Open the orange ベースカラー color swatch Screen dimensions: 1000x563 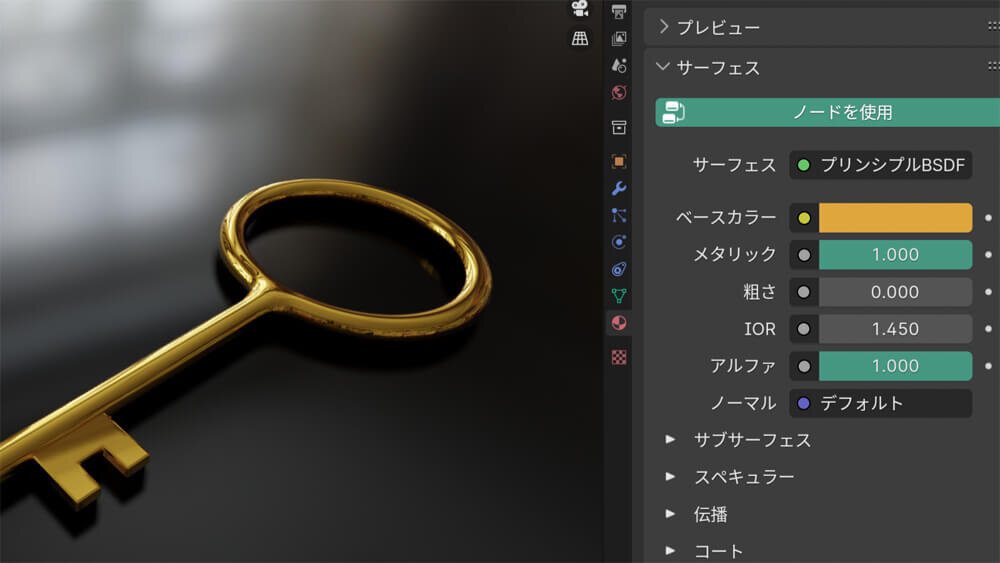(x=895, y=218)
